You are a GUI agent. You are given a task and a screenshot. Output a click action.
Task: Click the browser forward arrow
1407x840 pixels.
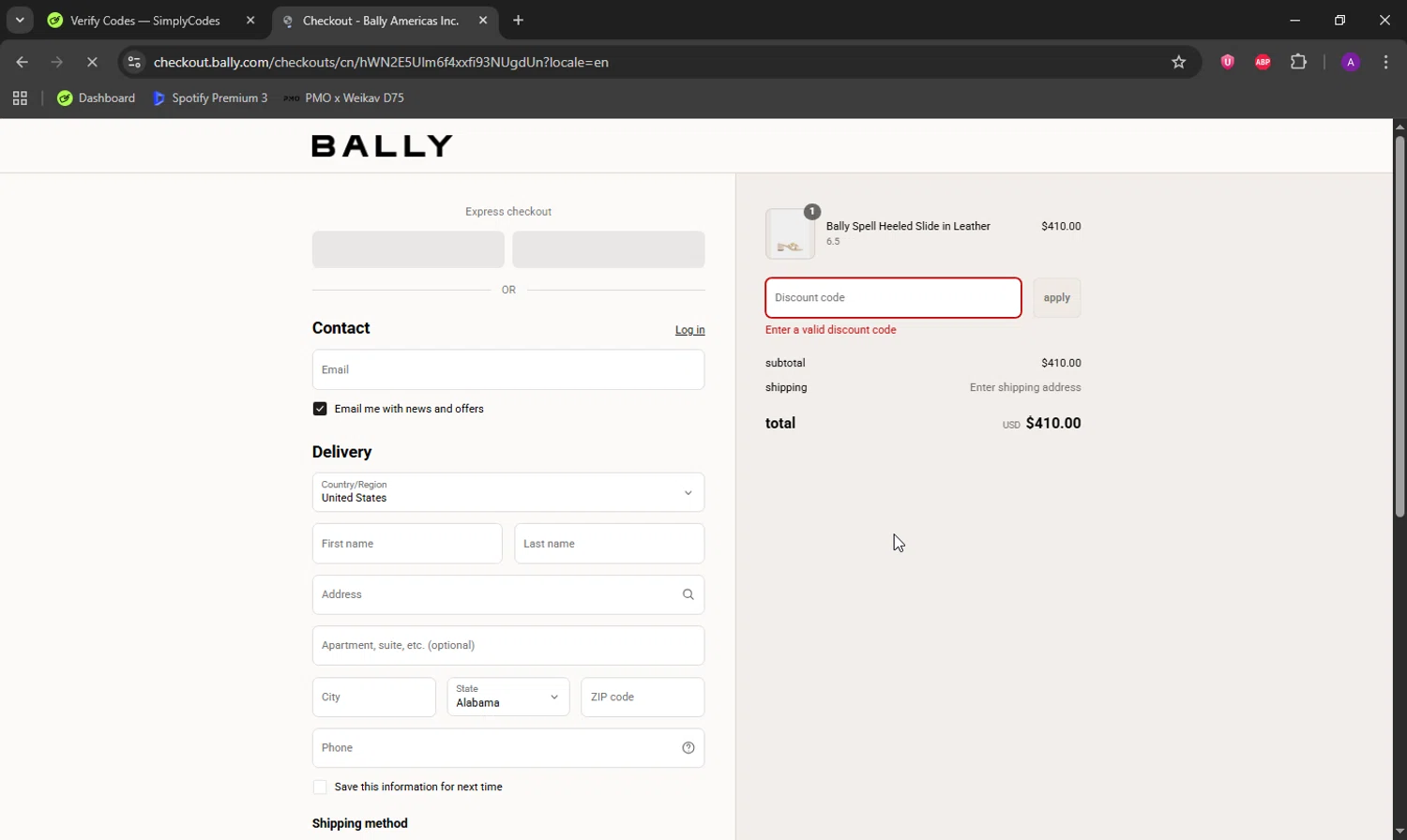57,62
